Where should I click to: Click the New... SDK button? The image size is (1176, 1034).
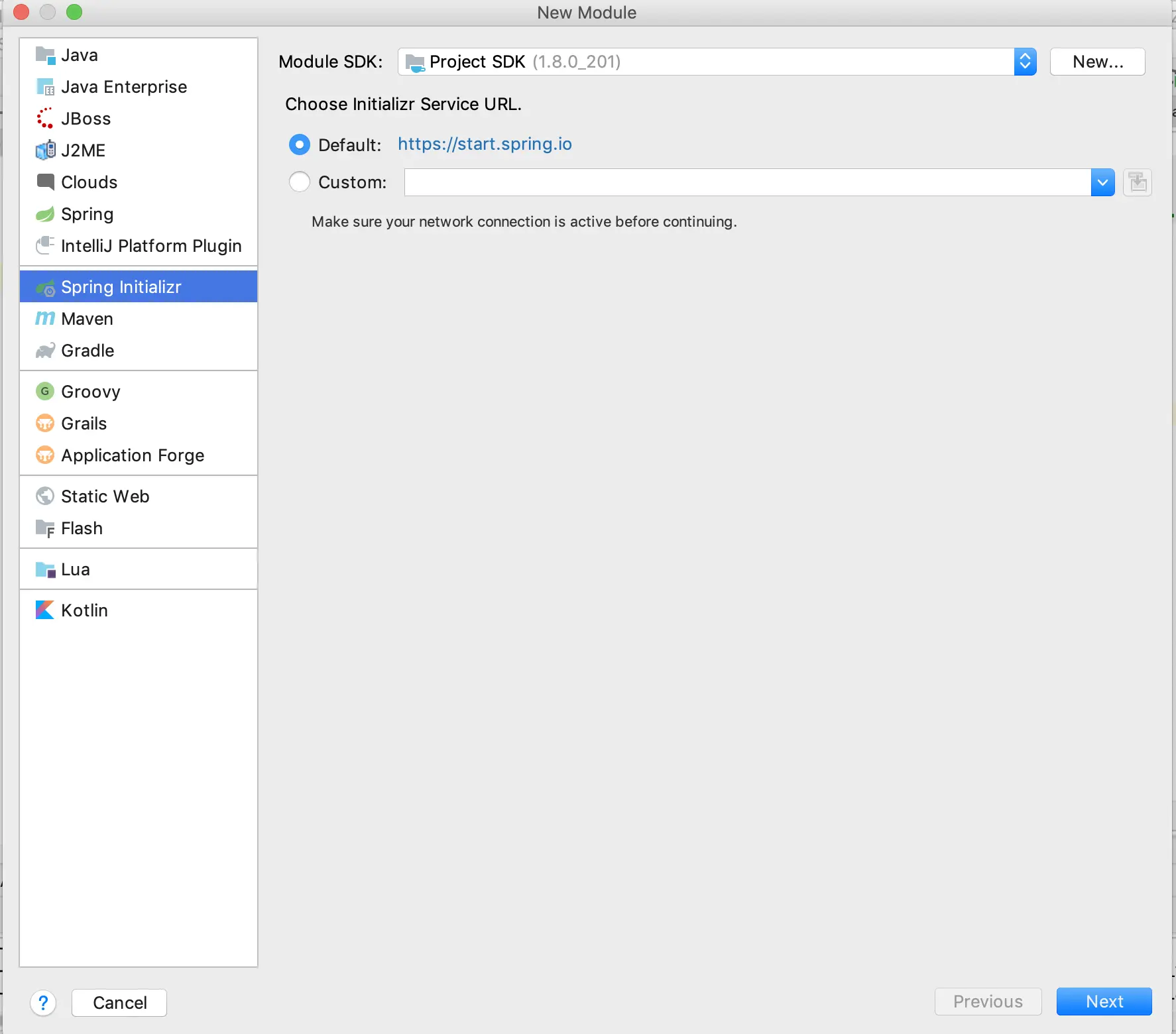1098,62
